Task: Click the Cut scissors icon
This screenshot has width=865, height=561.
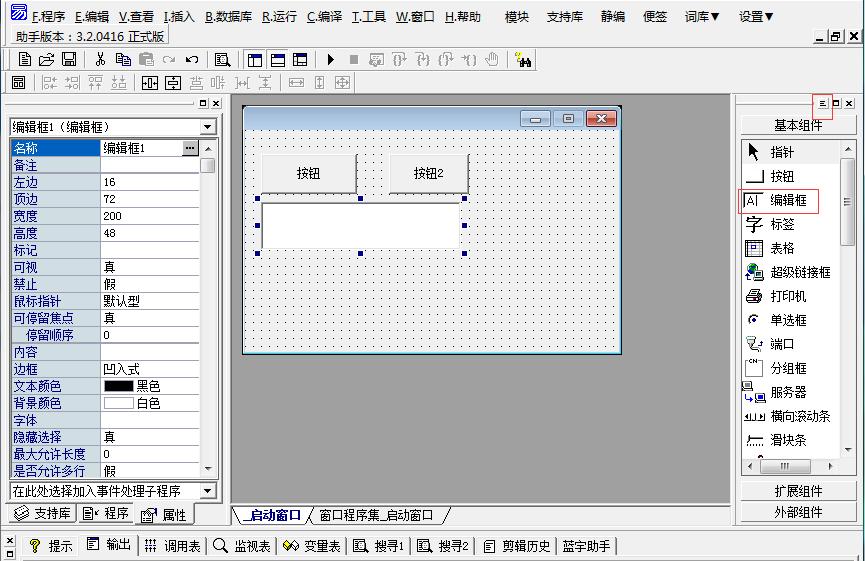Action: coord(100,60)
